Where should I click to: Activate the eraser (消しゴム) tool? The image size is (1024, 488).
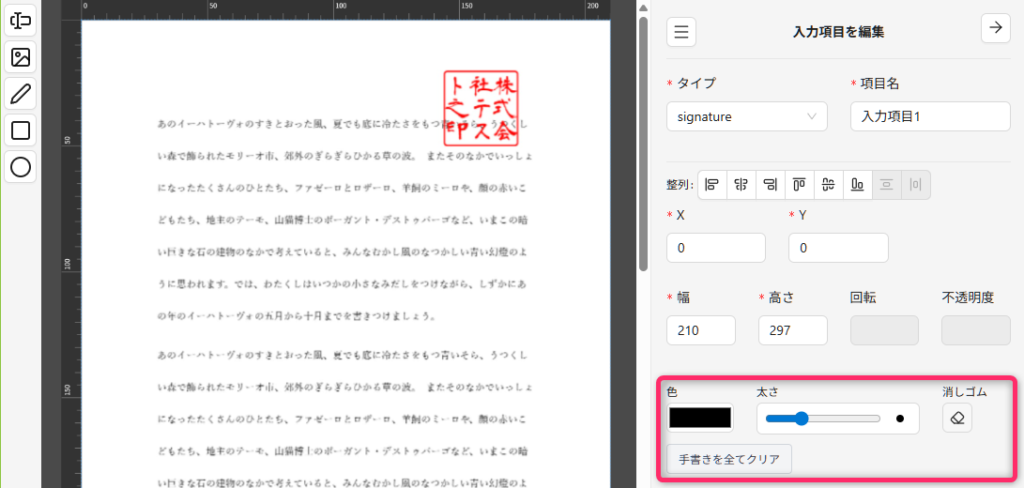tap(957, 419)
